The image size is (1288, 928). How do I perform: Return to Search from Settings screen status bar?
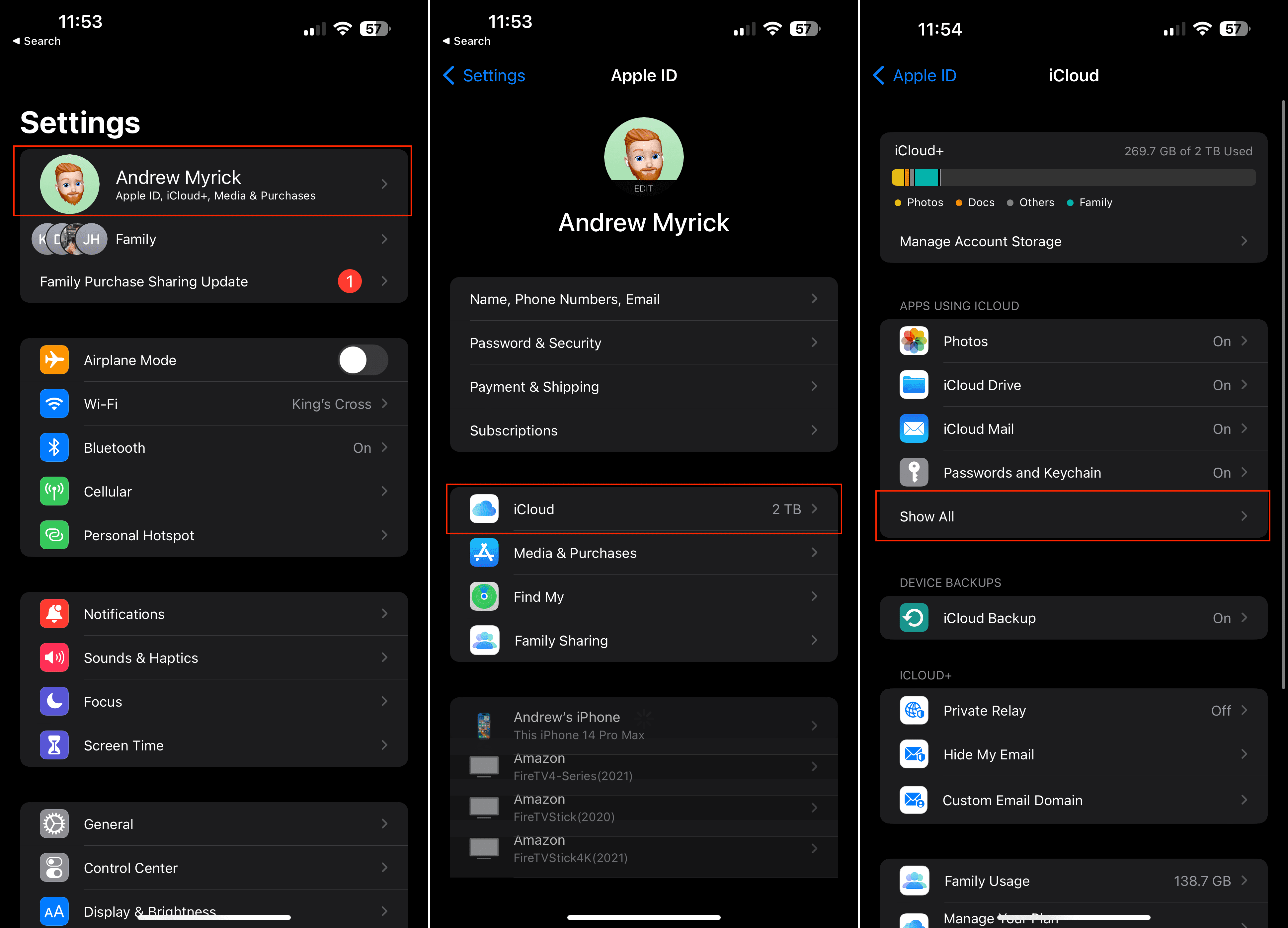37,41
